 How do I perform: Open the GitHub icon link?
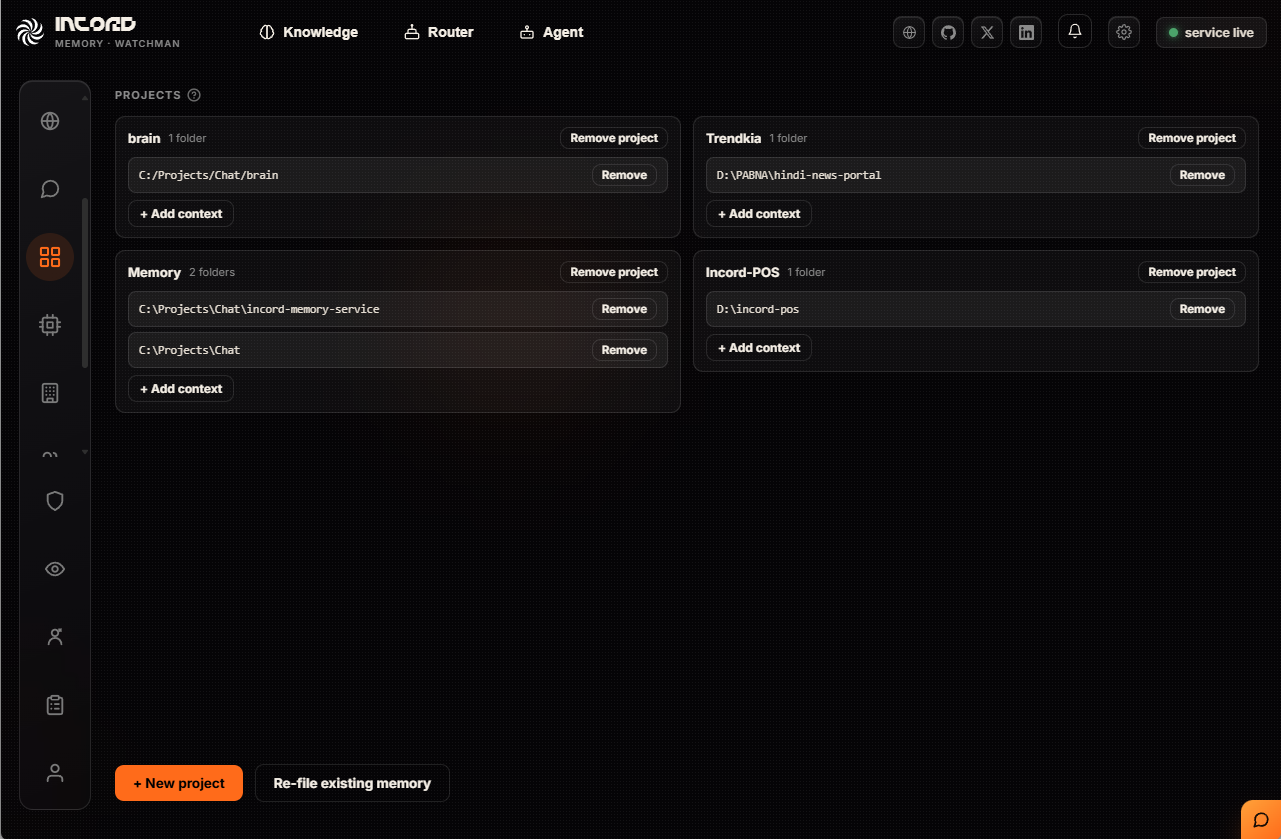tap(948, 32)
